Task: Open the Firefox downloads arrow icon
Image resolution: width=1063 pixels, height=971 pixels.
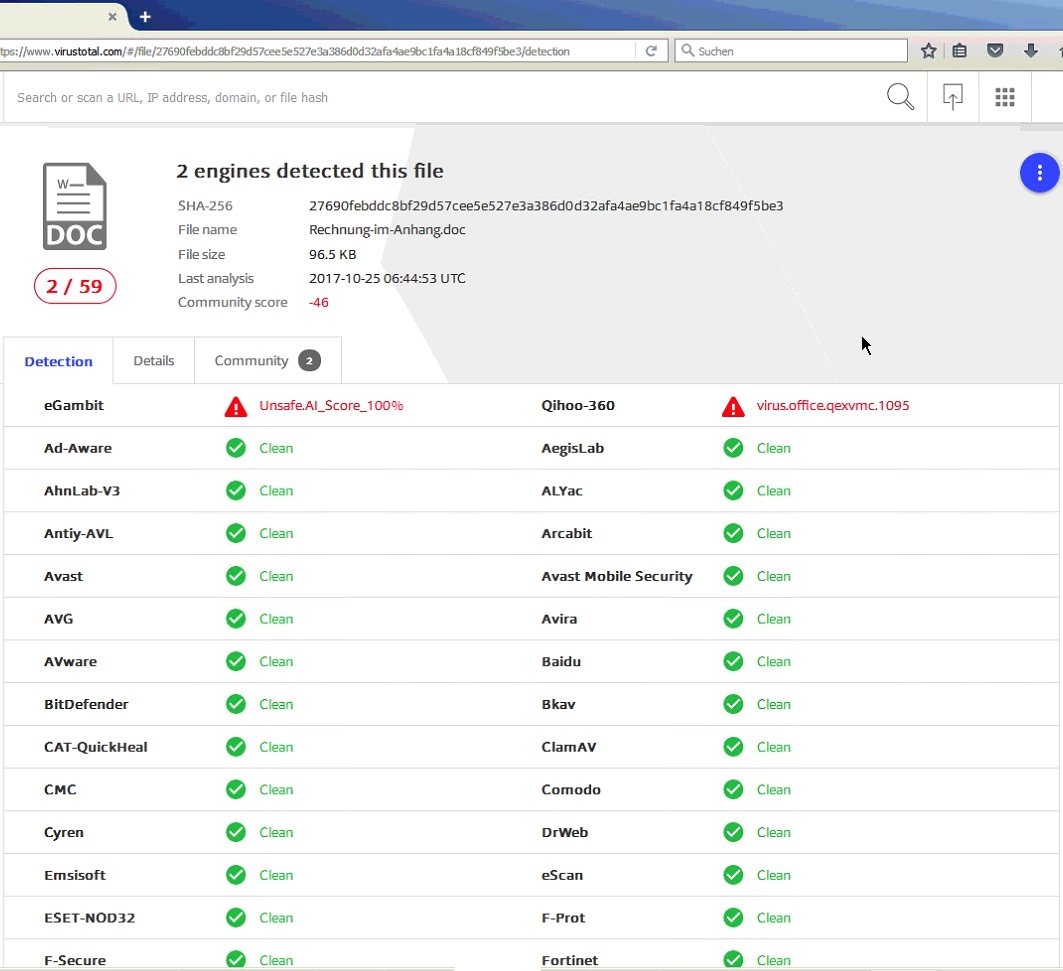Action: (x=1030, y=51)
